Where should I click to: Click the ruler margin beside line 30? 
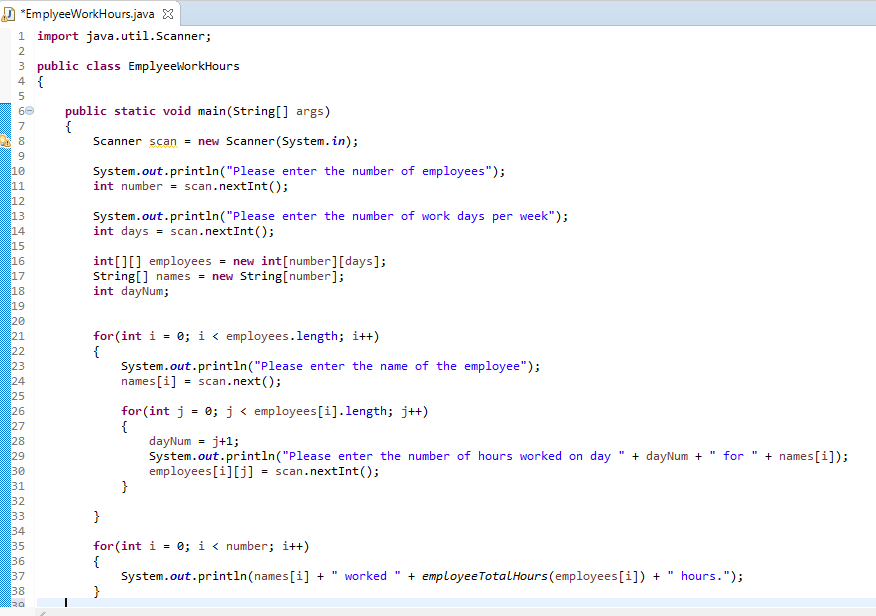click(x=7, y=471)
